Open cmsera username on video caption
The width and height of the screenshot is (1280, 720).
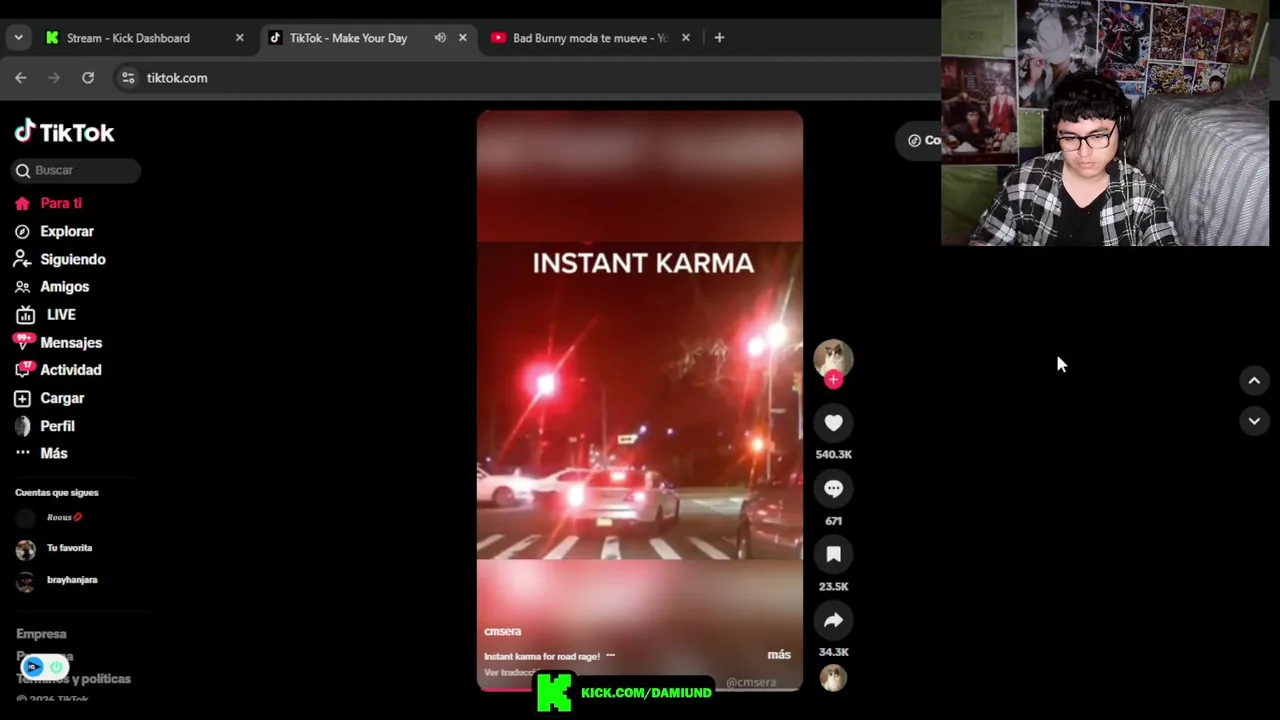(502, 631)
